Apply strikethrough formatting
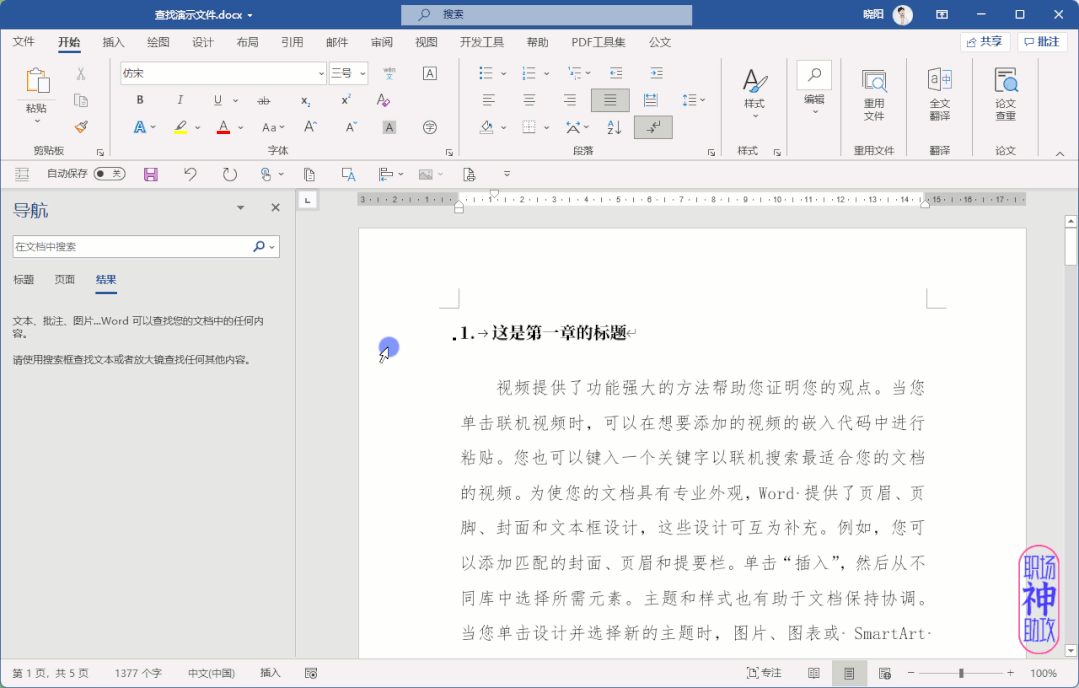 pyautogui.click(x=264, y=100)
